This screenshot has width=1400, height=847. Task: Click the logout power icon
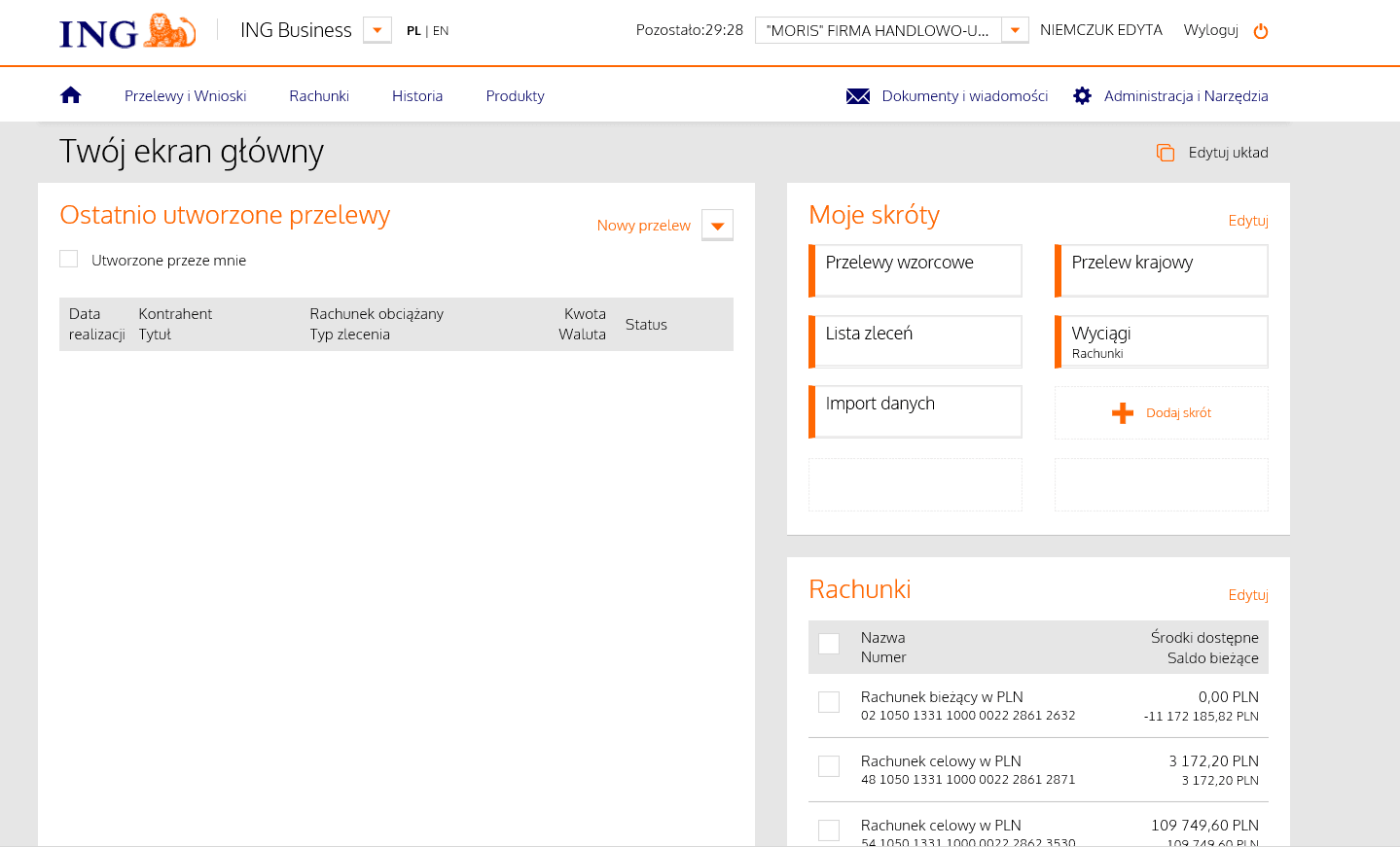click(x=1261, y=31)
